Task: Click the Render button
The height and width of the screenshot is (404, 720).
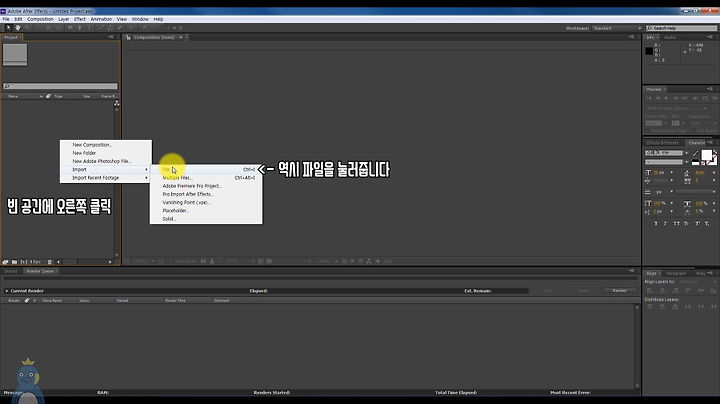Action: point(620,291)
